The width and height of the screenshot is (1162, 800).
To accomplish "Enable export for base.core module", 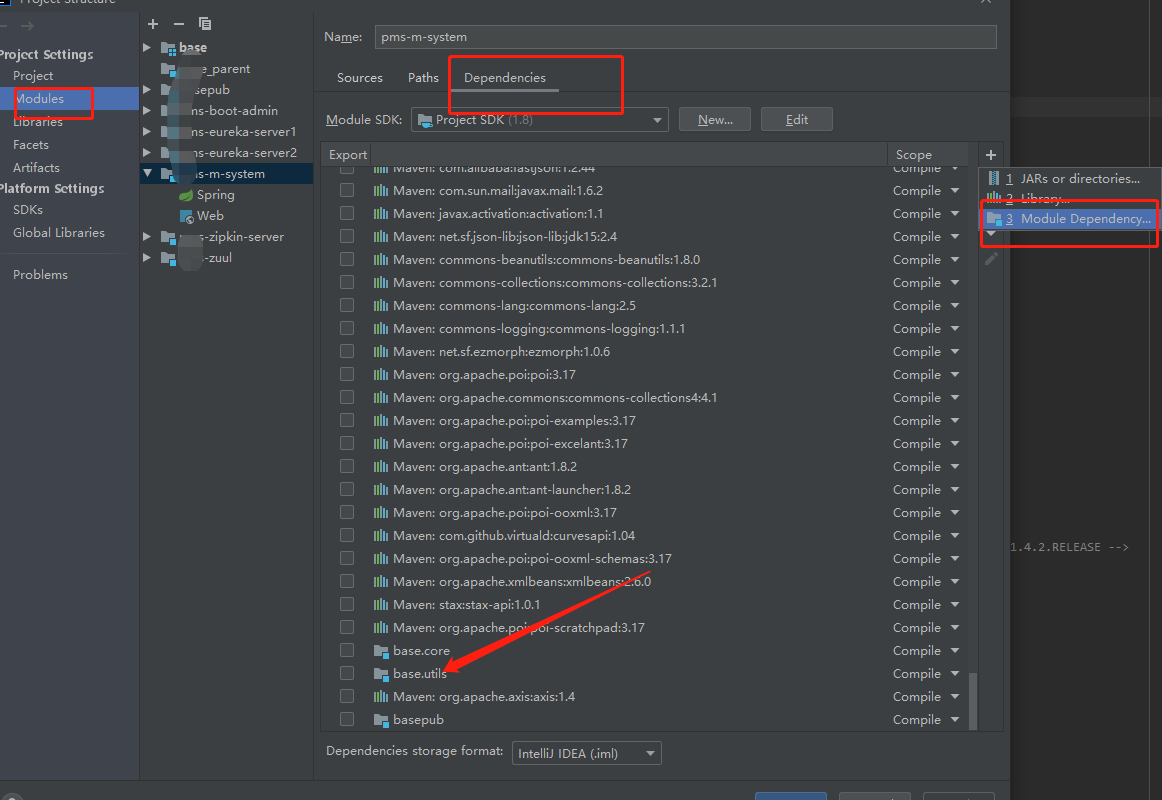I will coord(347,650).
